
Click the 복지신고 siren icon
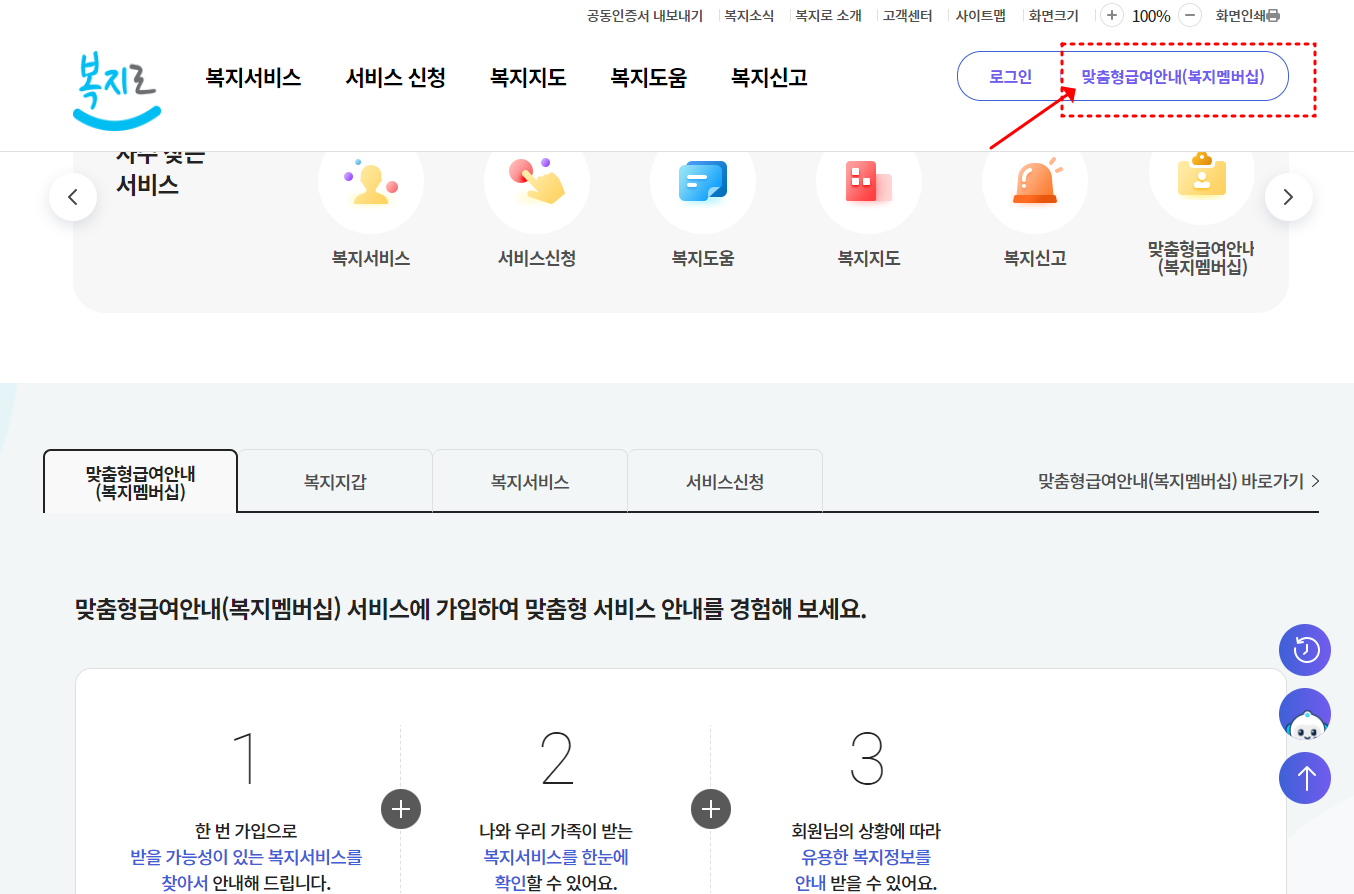[x=1034, y=182]
